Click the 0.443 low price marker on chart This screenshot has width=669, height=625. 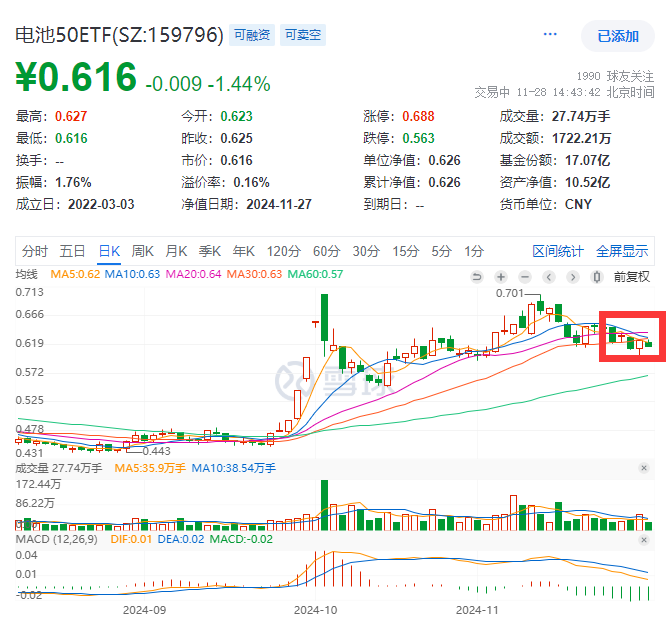[x=157, y=451]
